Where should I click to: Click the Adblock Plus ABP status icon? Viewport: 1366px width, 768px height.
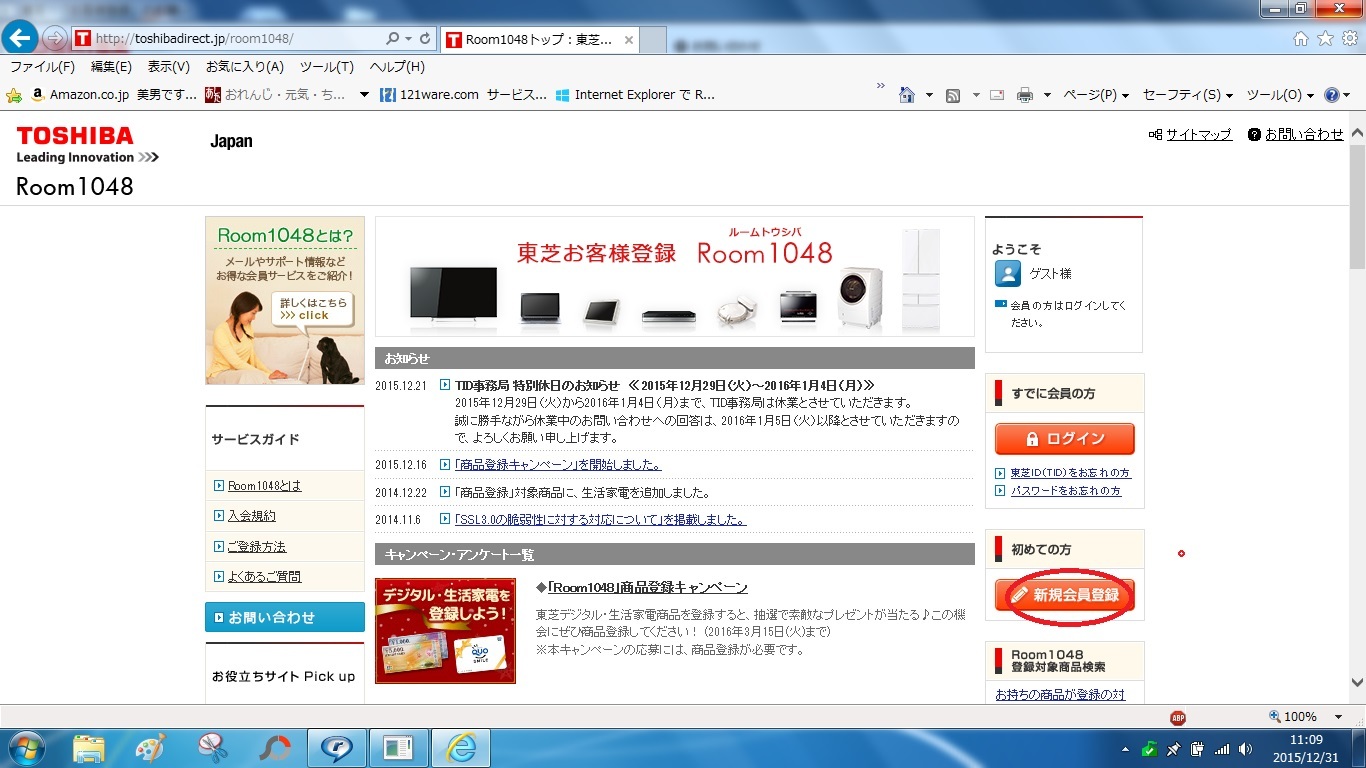click(x=1178, y=717)
